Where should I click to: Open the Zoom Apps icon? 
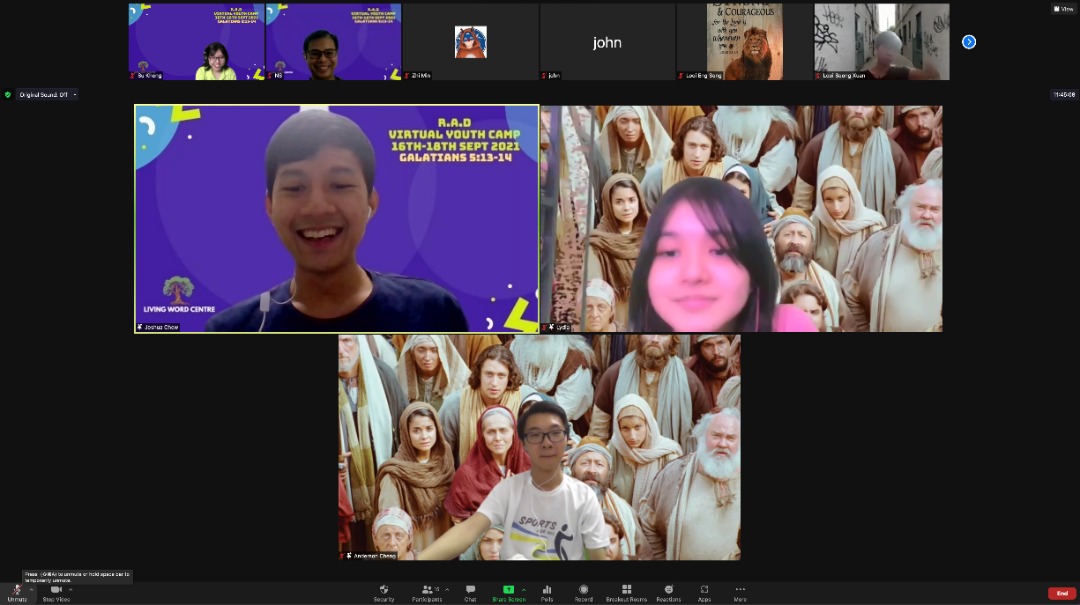tap(704, 590)
